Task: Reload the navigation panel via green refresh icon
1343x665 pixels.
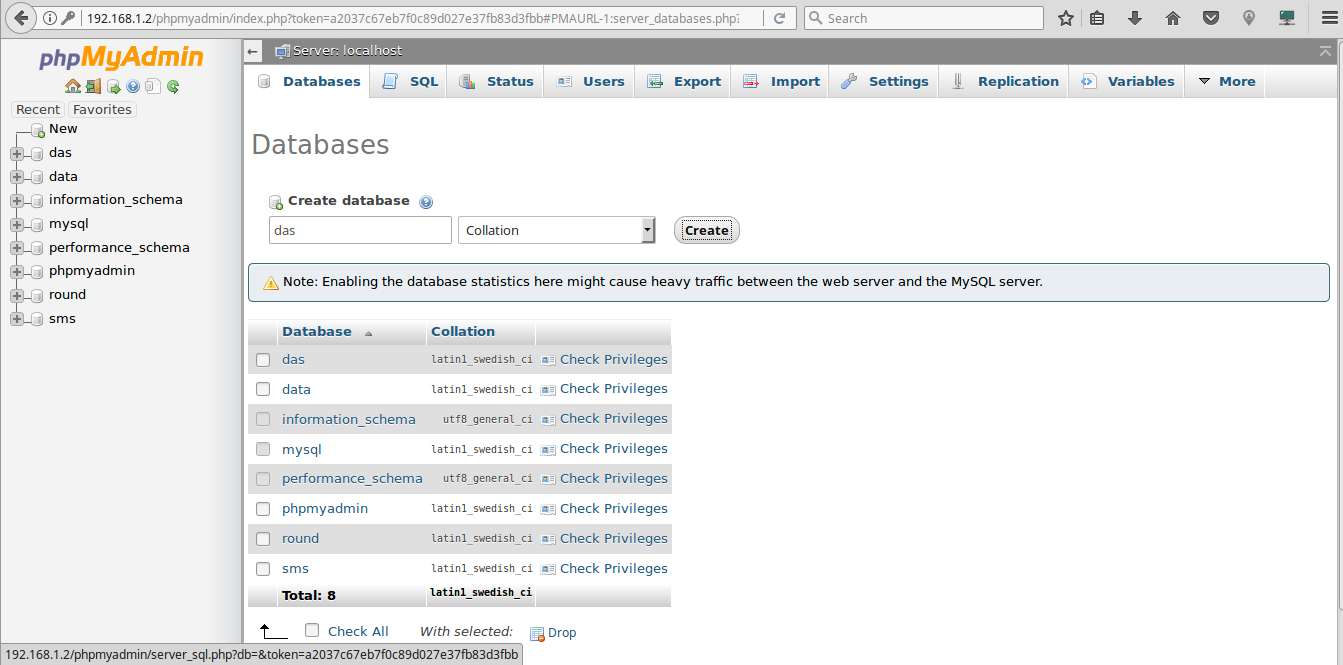Action: (x=172, y=86)
